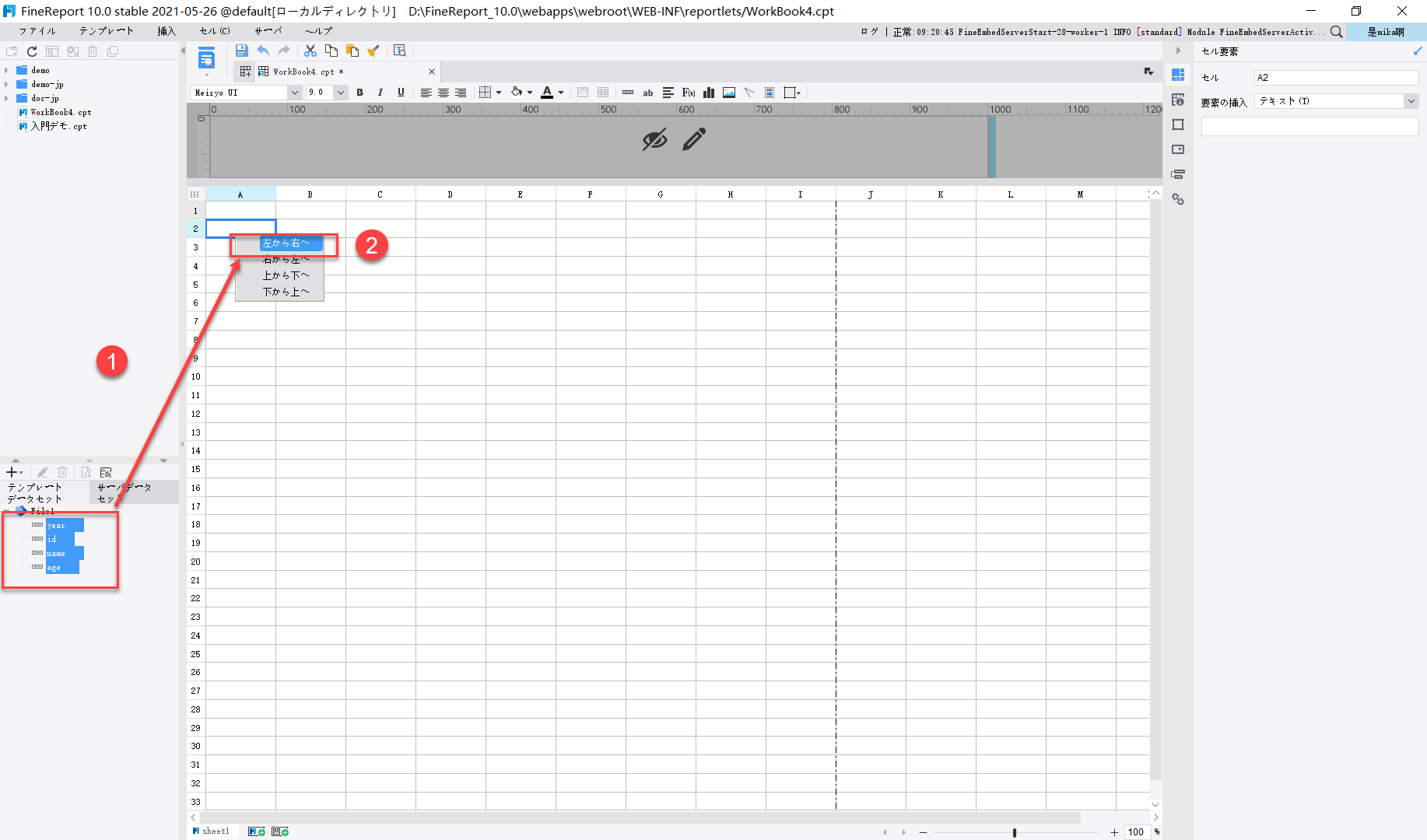Delete the selected dataset via trash icon
This screenshot has width=1427, height=840.
[62, 471]
